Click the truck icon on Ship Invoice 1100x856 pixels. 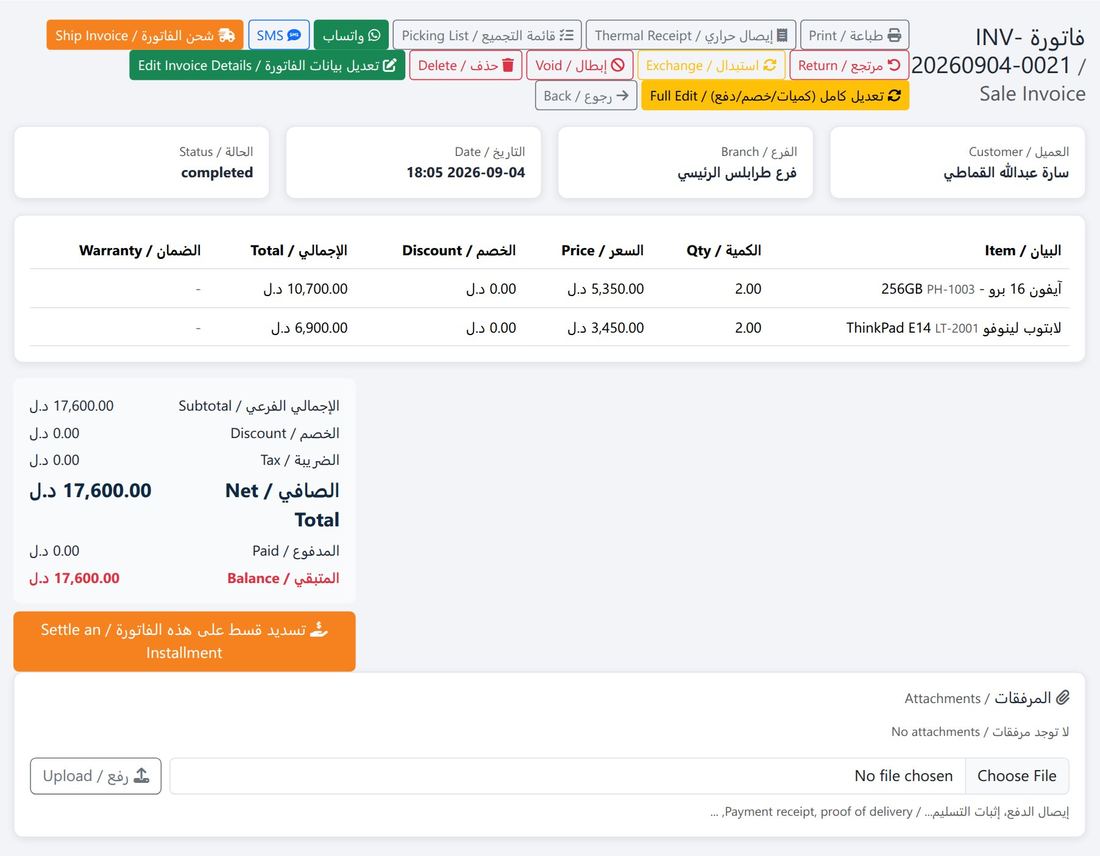click(226, 35)
